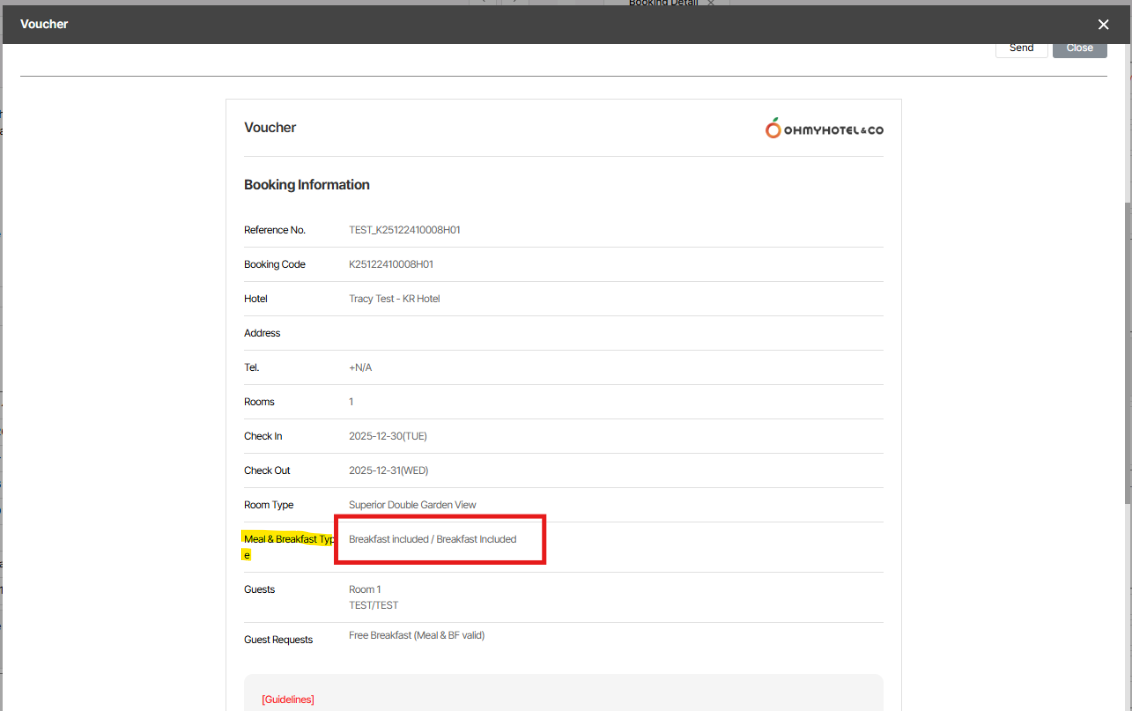Close the Voucher dialog with the X icon
1141x716 pixels.
pyautogui.click(x=1103, y=24)
